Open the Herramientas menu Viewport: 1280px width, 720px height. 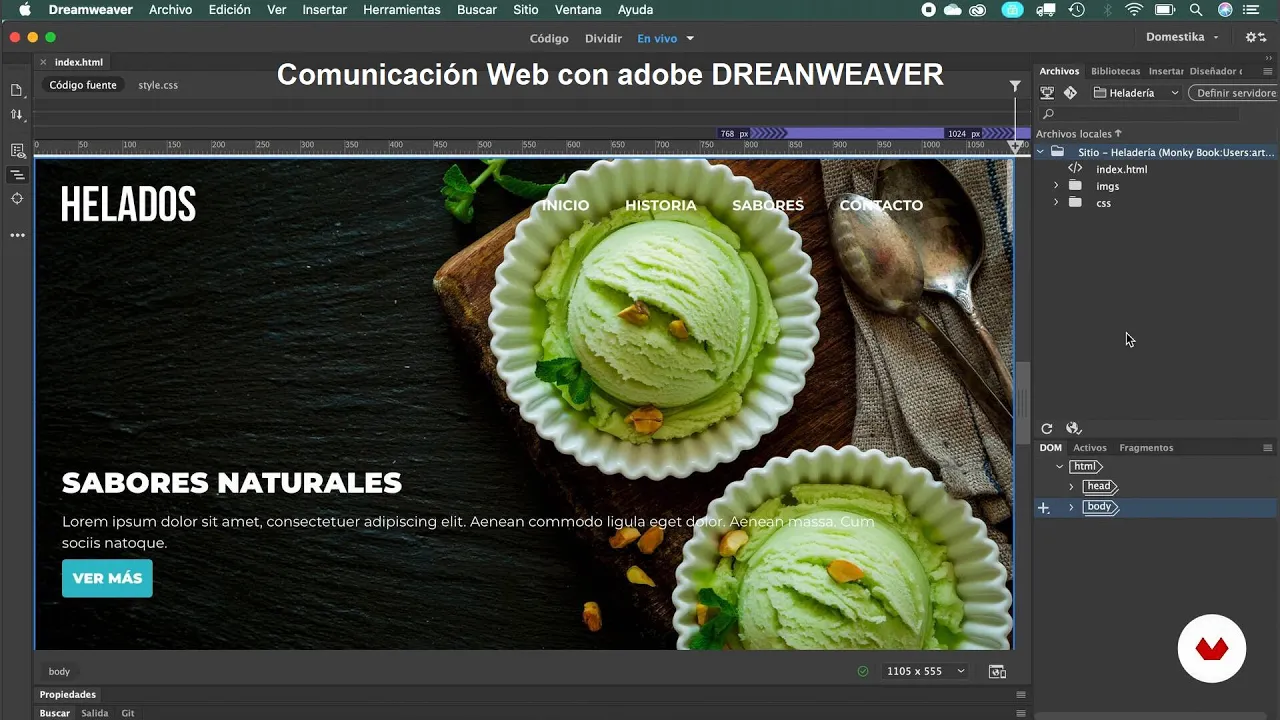coord(402,10)
